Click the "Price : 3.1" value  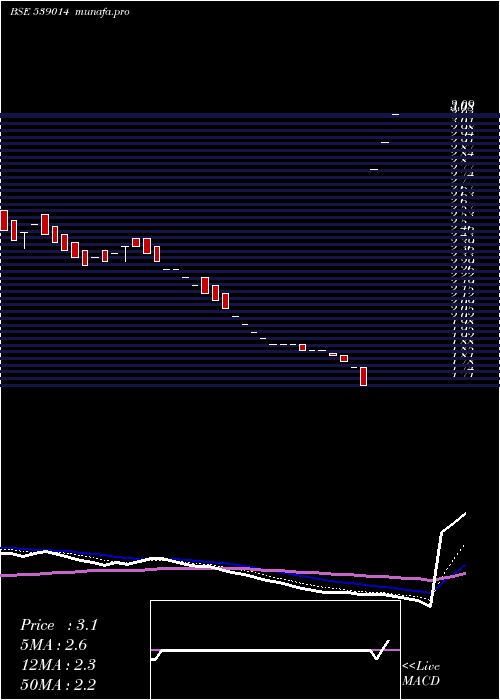click(x=58, y=625)
